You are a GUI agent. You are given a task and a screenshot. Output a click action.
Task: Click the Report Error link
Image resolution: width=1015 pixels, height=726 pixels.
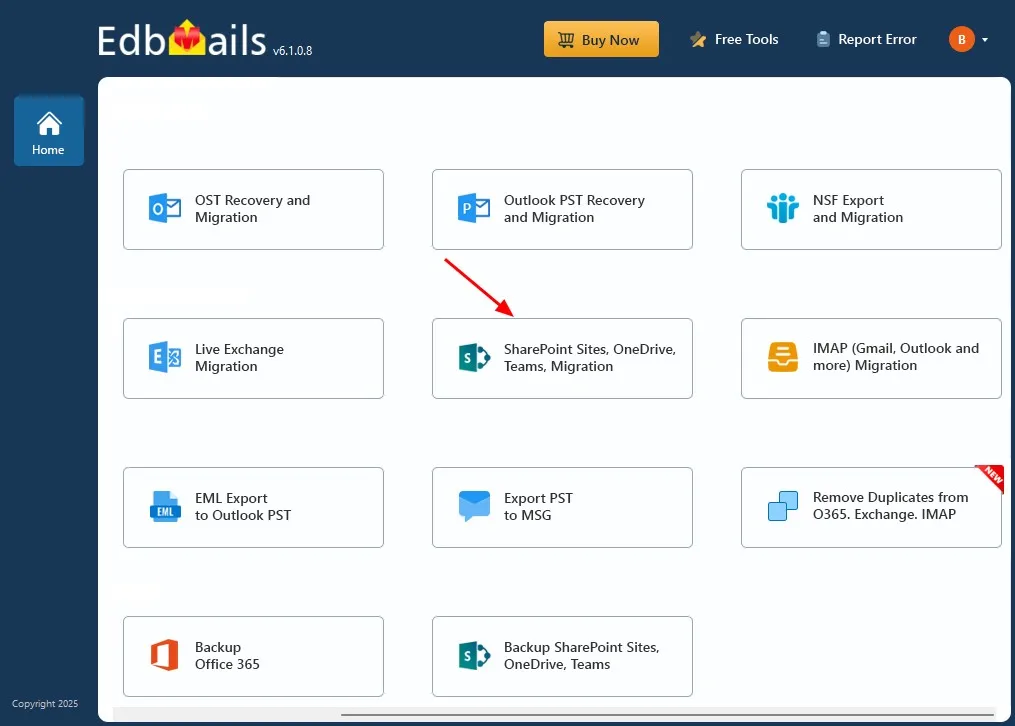[866, 40]
